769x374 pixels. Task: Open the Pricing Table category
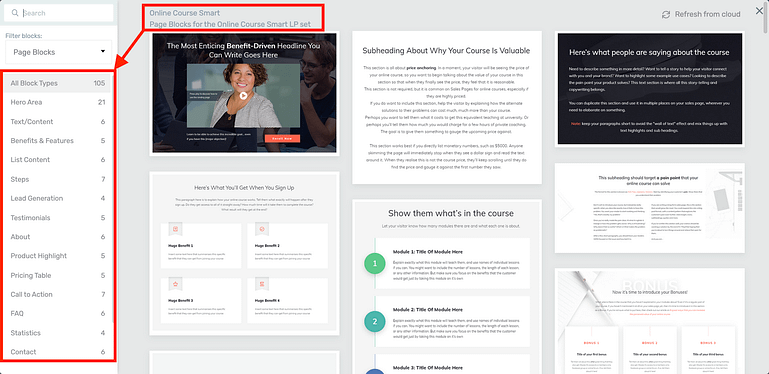[58, 275]
